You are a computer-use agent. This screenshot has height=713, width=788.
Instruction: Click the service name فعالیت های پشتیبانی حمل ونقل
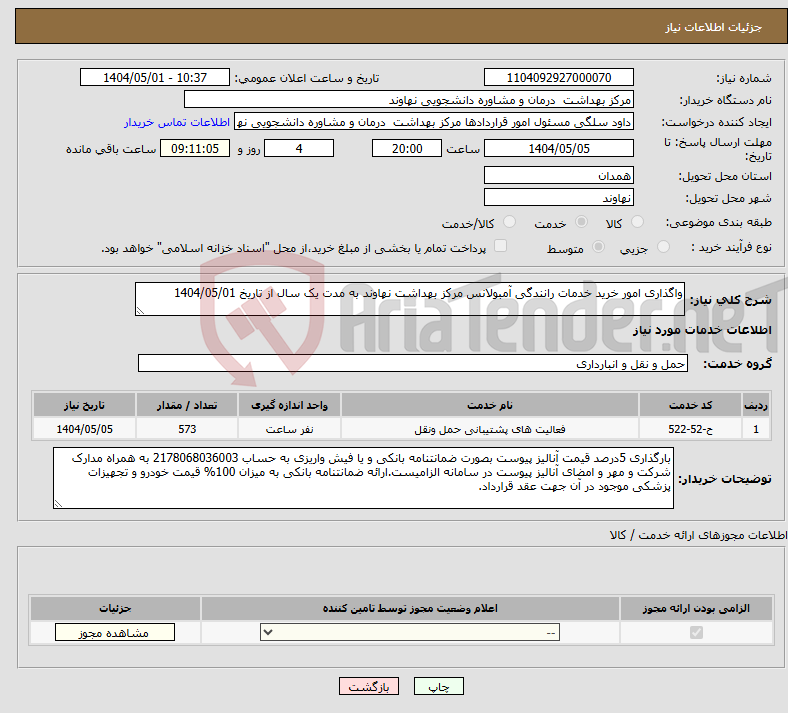[x=489, y=429]
